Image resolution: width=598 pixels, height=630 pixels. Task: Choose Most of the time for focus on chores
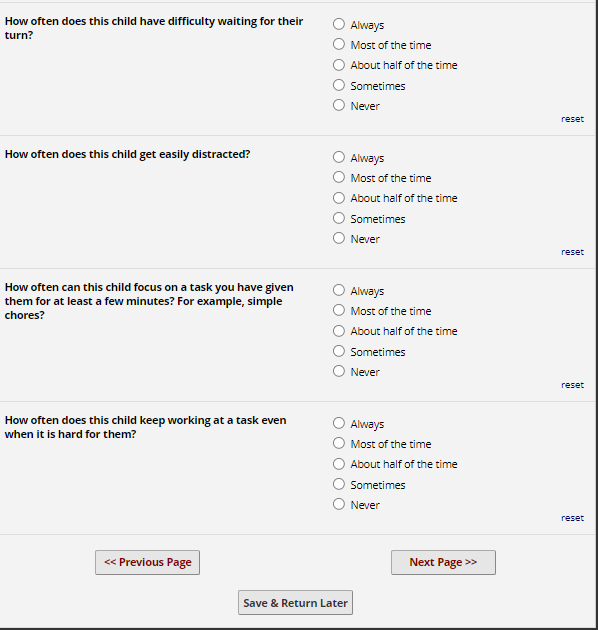pyautogui.click(x=339, y=310)
